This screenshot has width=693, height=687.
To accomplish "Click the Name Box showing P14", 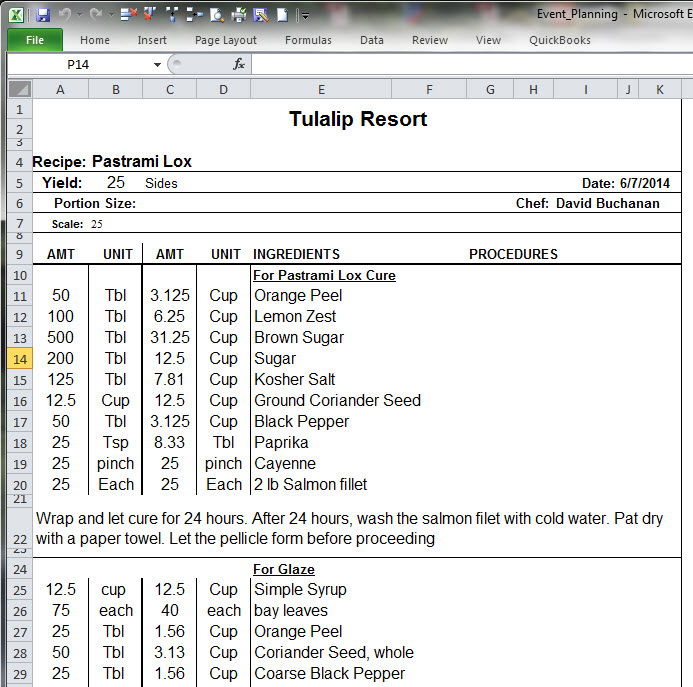I will click(x=78, y=65).
